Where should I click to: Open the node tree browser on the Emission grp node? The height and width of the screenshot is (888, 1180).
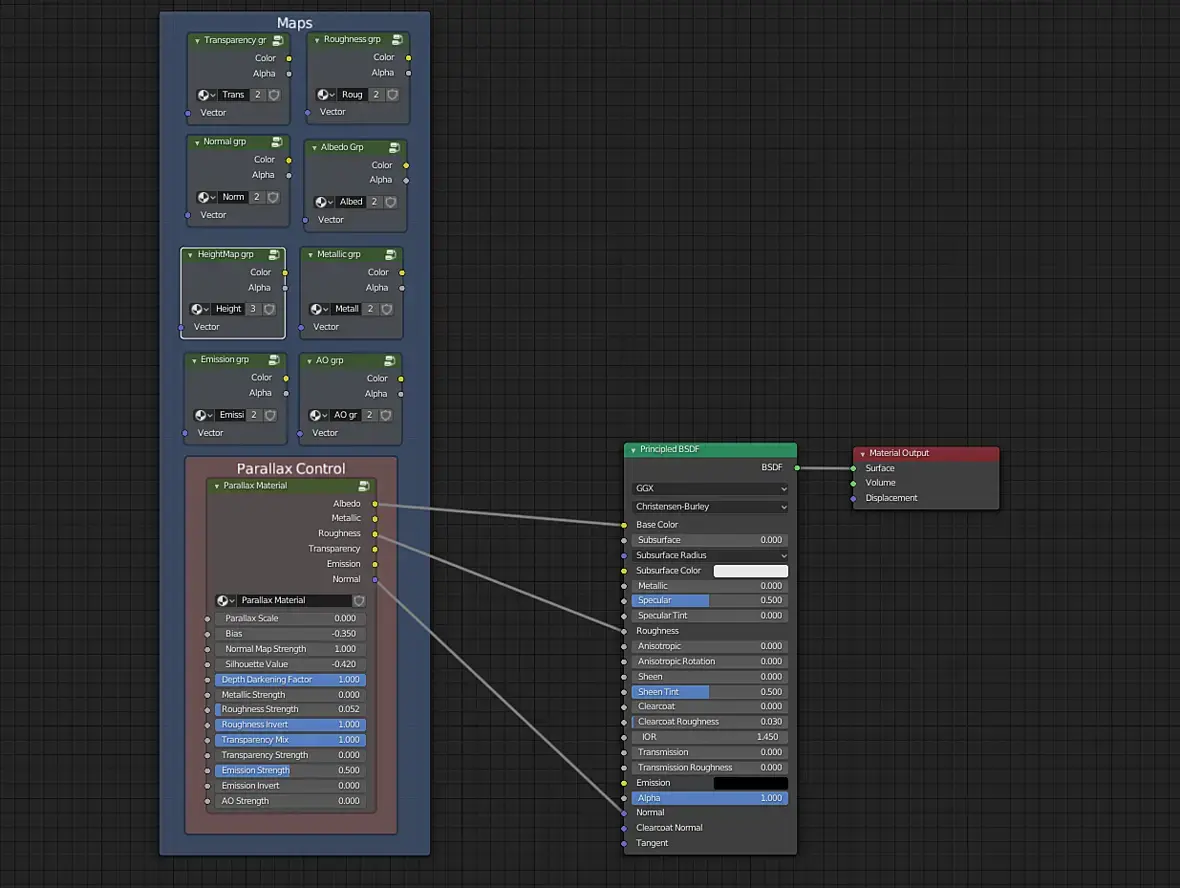pyautogui.click(x=203, y=415)
